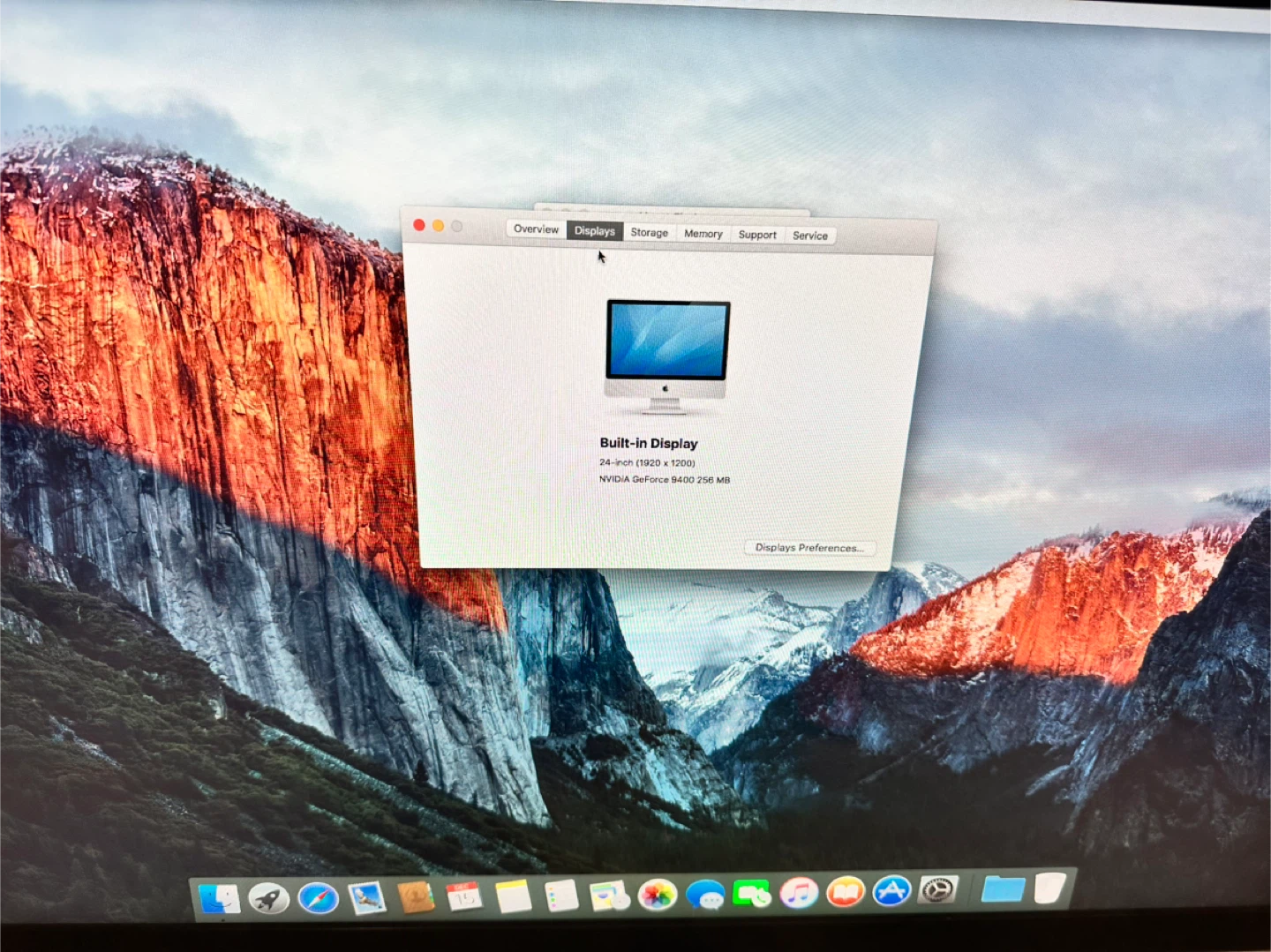Open Safari compass icon in dock
This screenshot has width=1271, height=952.
click(318, 898)
